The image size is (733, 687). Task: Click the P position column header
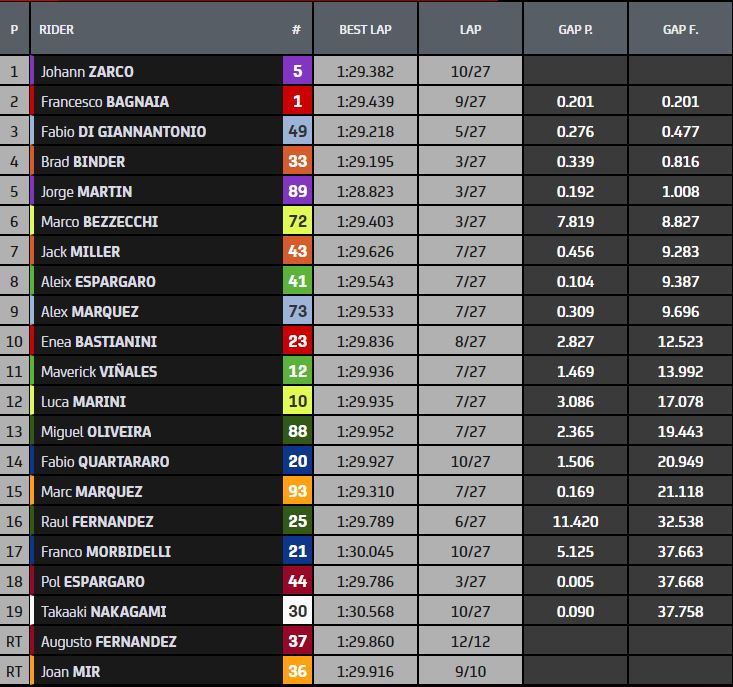[14, 29]
